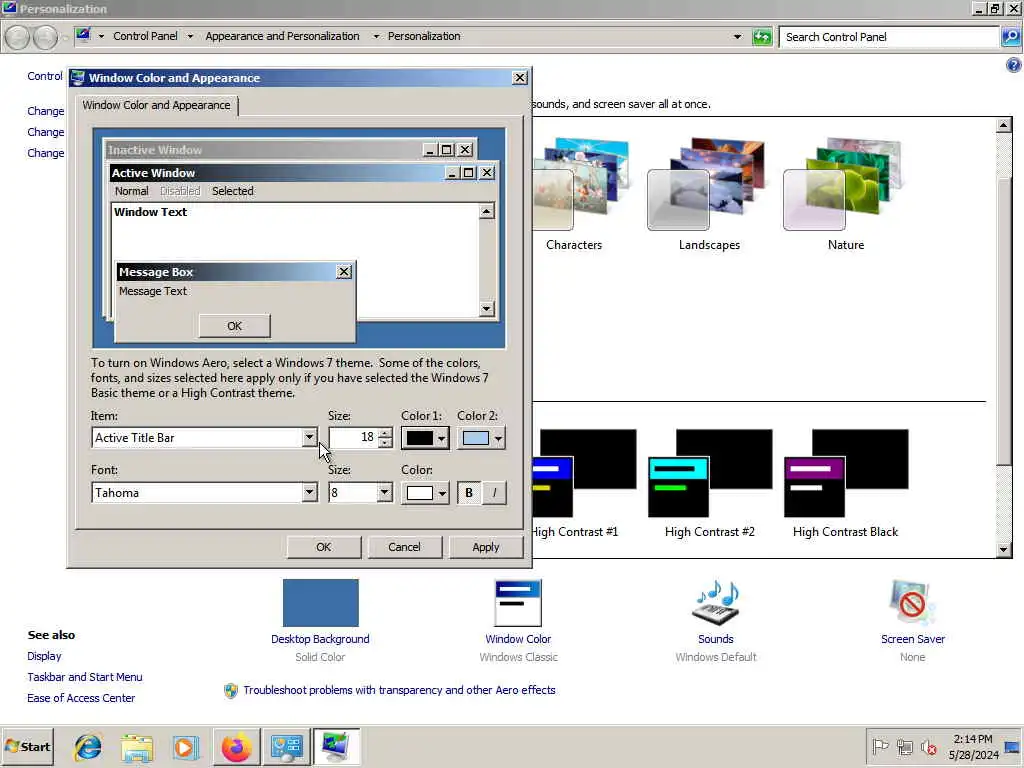This screenshot has height=768, width=1024.
Task: Click the Personalization taskbar icon
Action: [x=336, y=746]
